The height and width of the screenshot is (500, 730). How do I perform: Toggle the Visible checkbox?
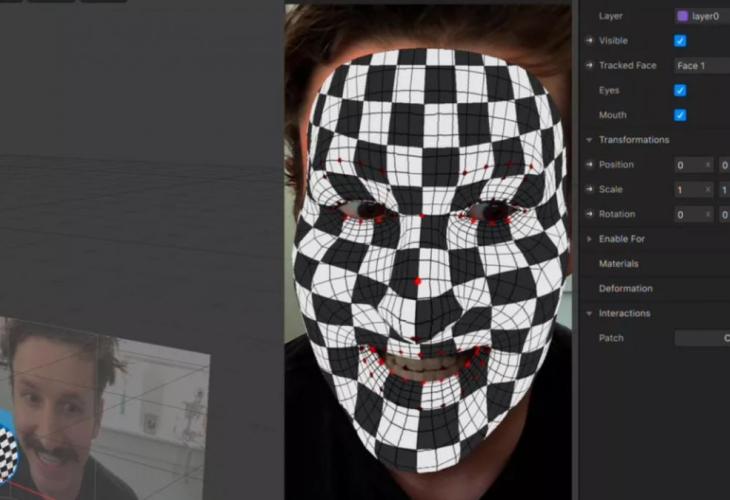[x=680, y=41]
